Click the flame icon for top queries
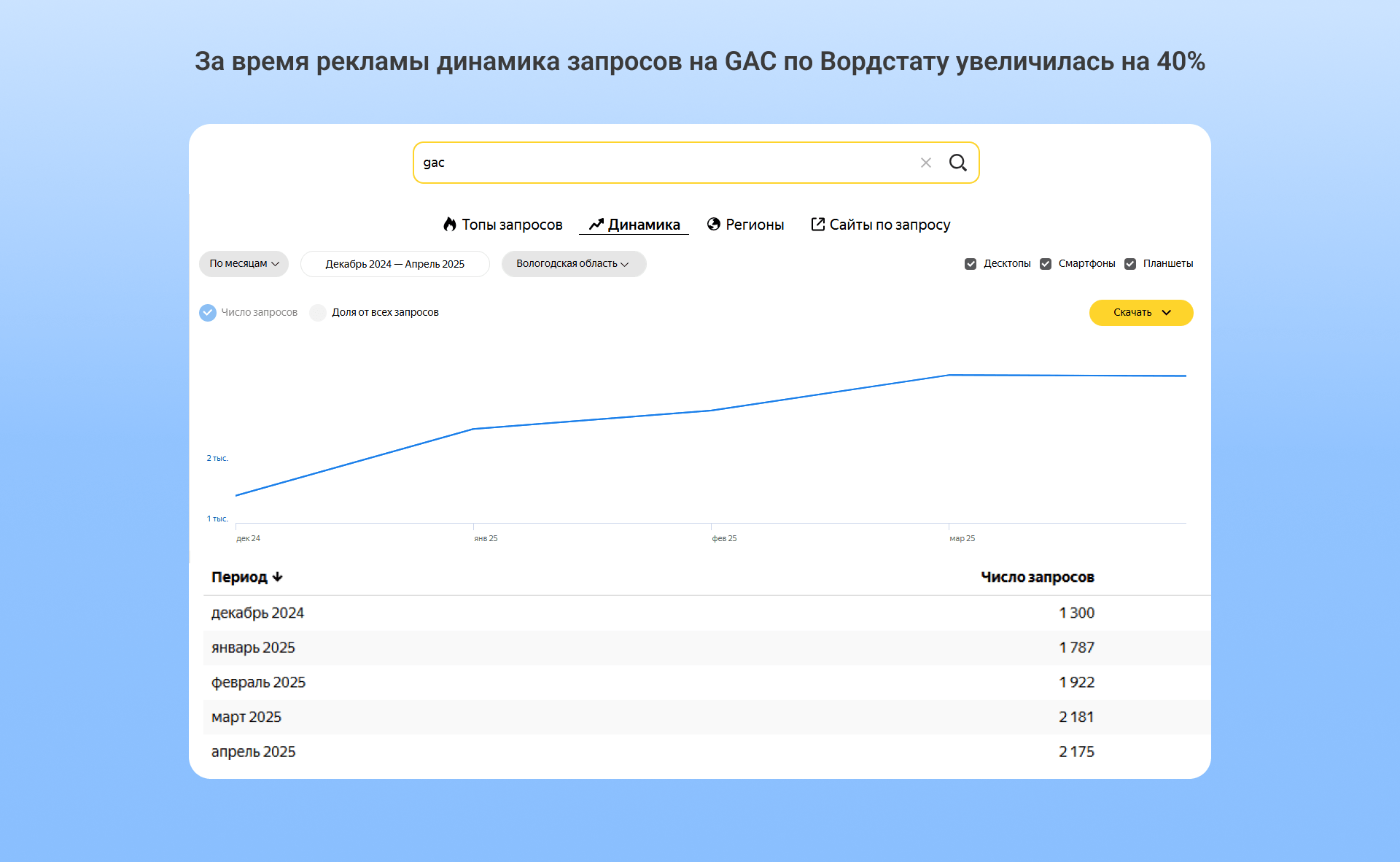The width and height of the screenshot is (1400, 862). [450, 225]
